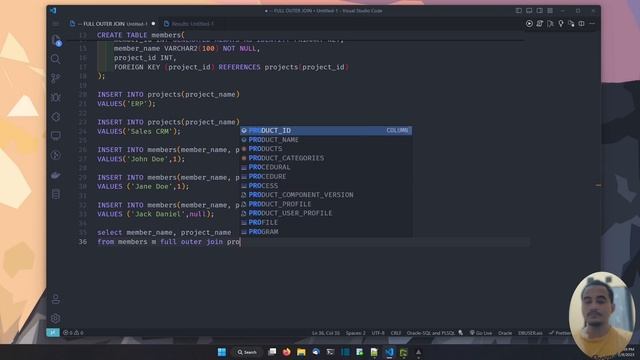The image size is (640, 360).
Task: Open File Explorer from the taskbar
Action: [301, 352]
